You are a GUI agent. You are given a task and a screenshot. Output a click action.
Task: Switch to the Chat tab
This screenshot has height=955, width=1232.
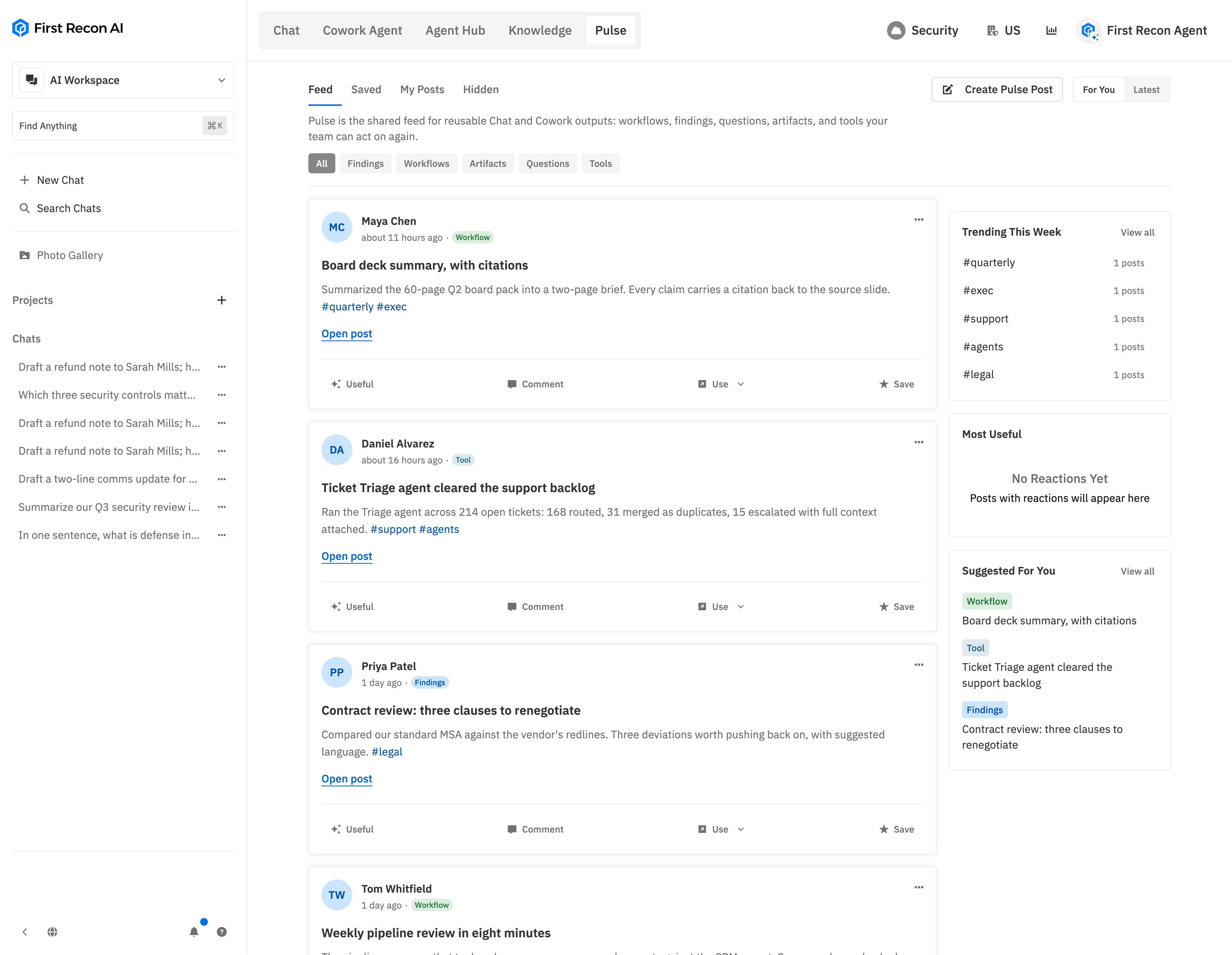point(286,31)
